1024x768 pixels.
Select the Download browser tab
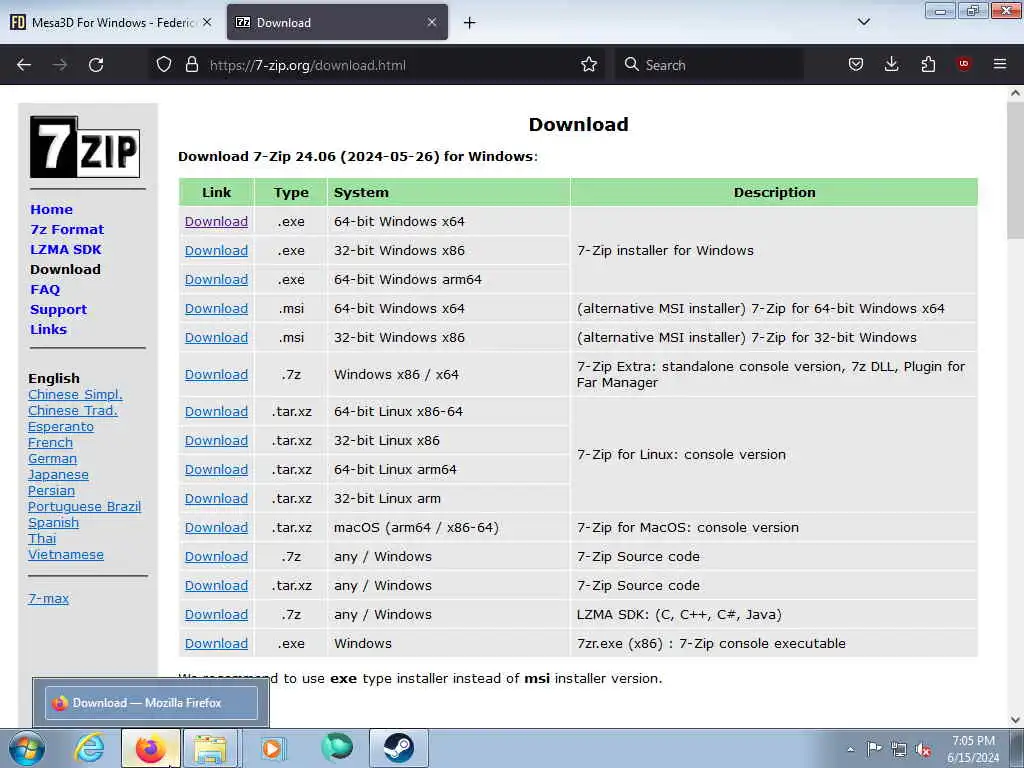click(338, 22)
